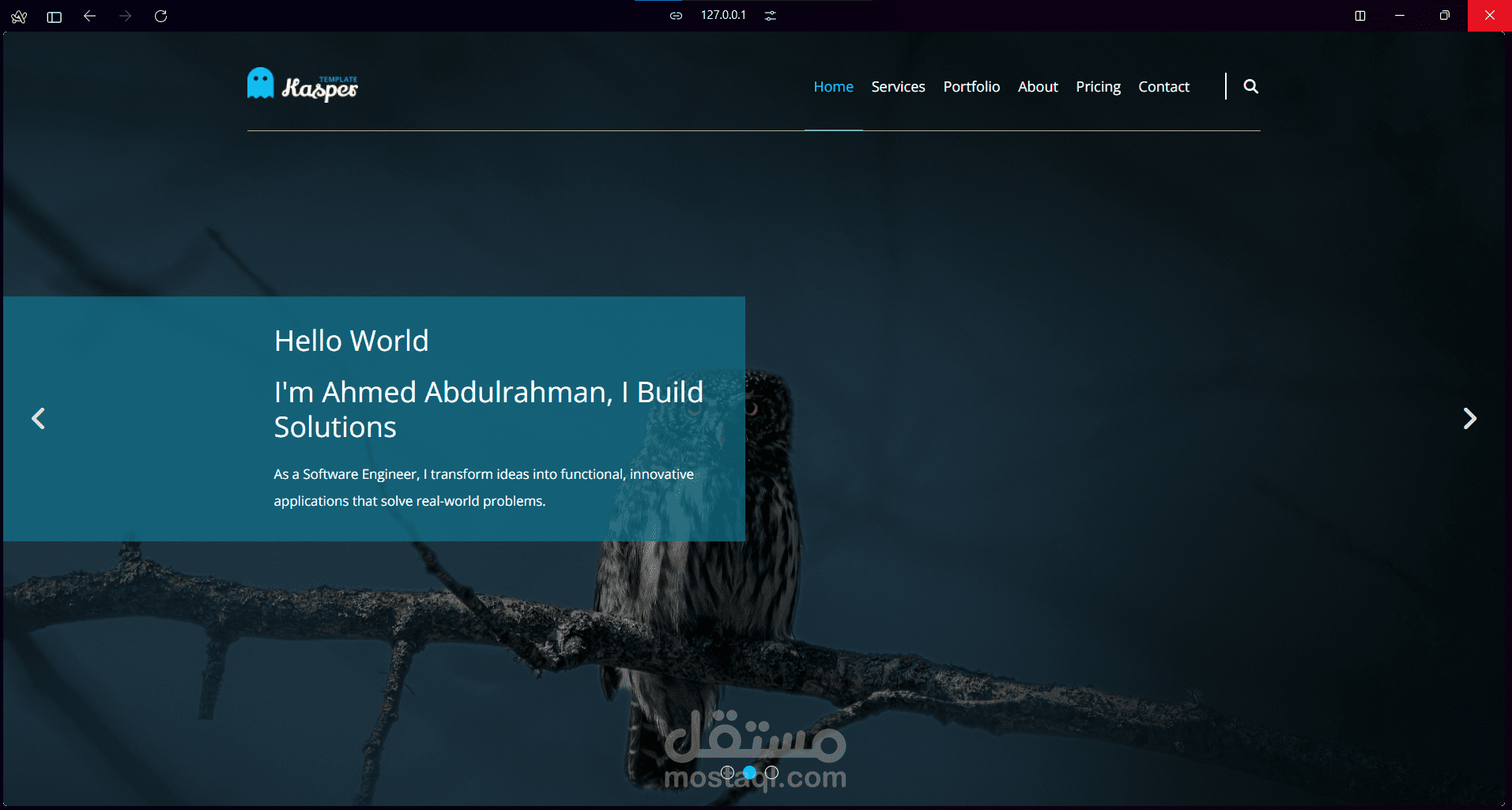The width and height of the screenshot is (1512, 810).
Task: Advance the slider with the right chevron
Action: point(1469,418)
